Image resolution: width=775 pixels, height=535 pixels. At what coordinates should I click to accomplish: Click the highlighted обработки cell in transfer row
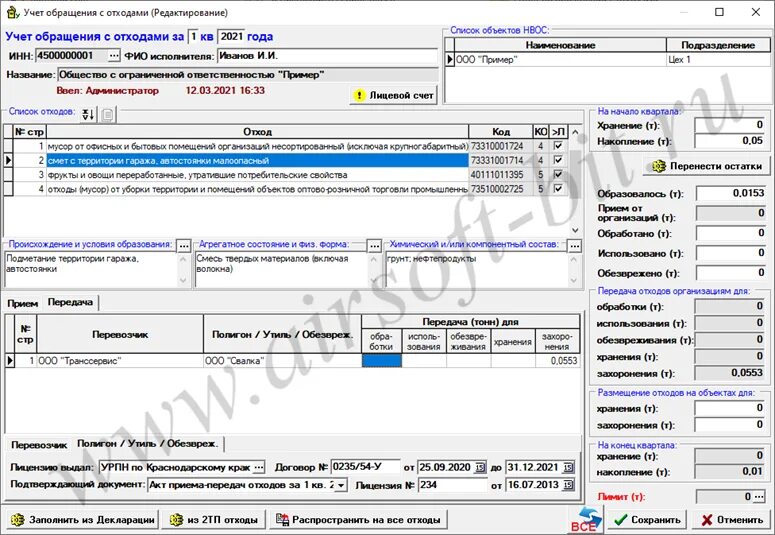[382, 361]
